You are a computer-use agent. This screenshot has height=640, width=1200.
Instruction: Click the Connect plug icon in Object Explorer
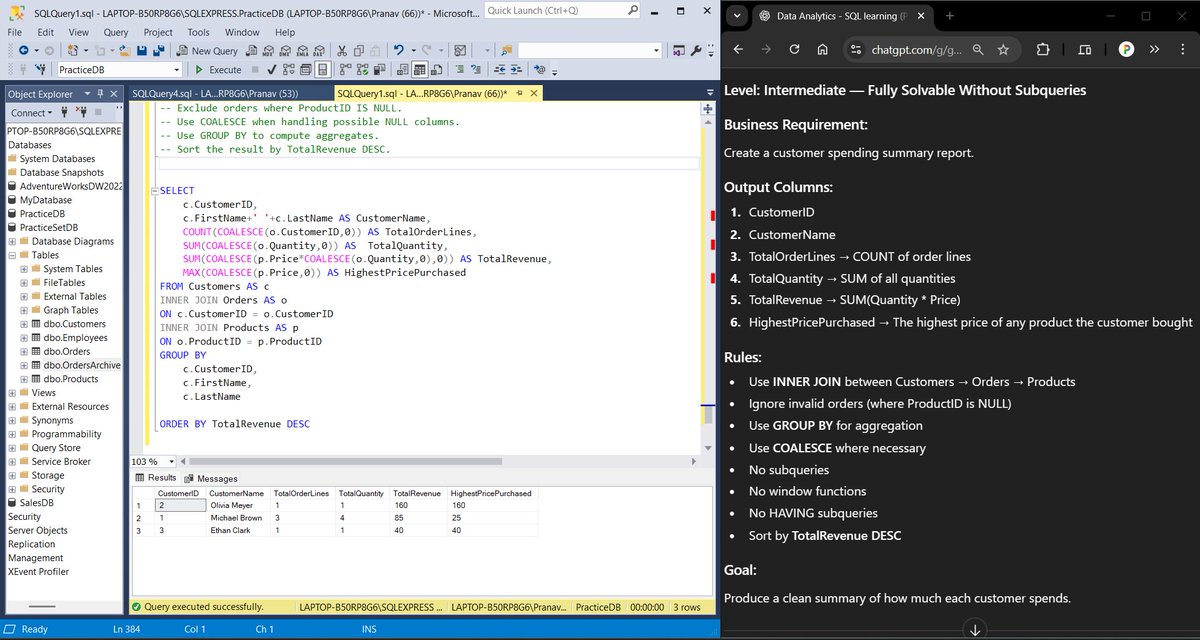pos(64,112)
